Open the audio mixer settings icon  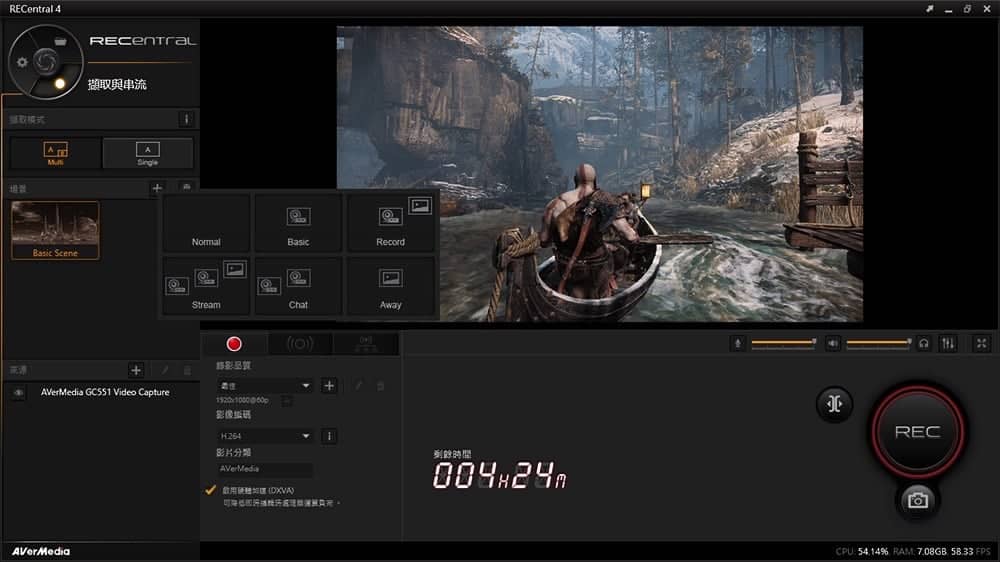click(x=948, y=343)
